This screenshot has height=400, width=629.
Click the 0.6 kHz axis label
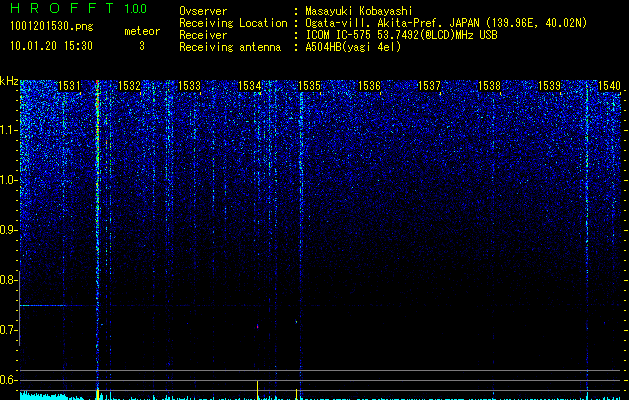coord(8,380)
